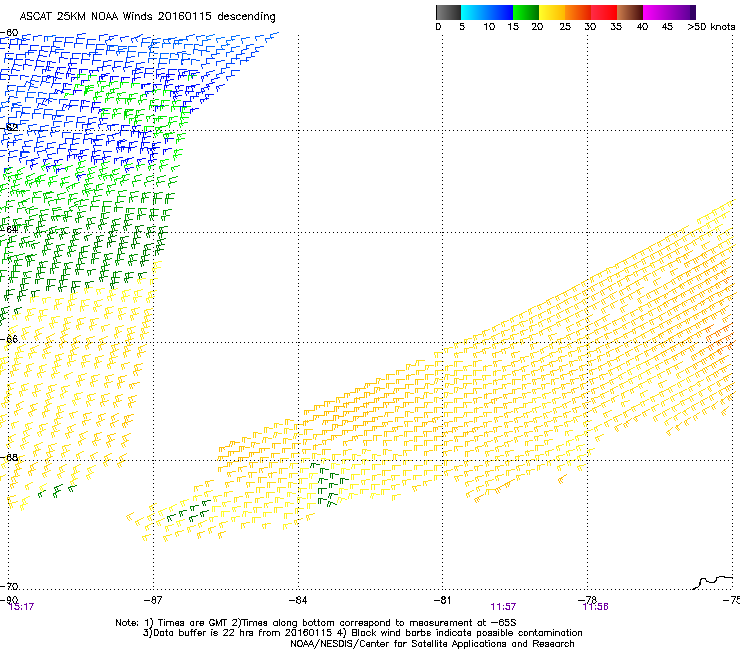The width and height of the screenshot is (740, 650).
Task: Click the legend tick label 40
Action: tap(642, 27)
